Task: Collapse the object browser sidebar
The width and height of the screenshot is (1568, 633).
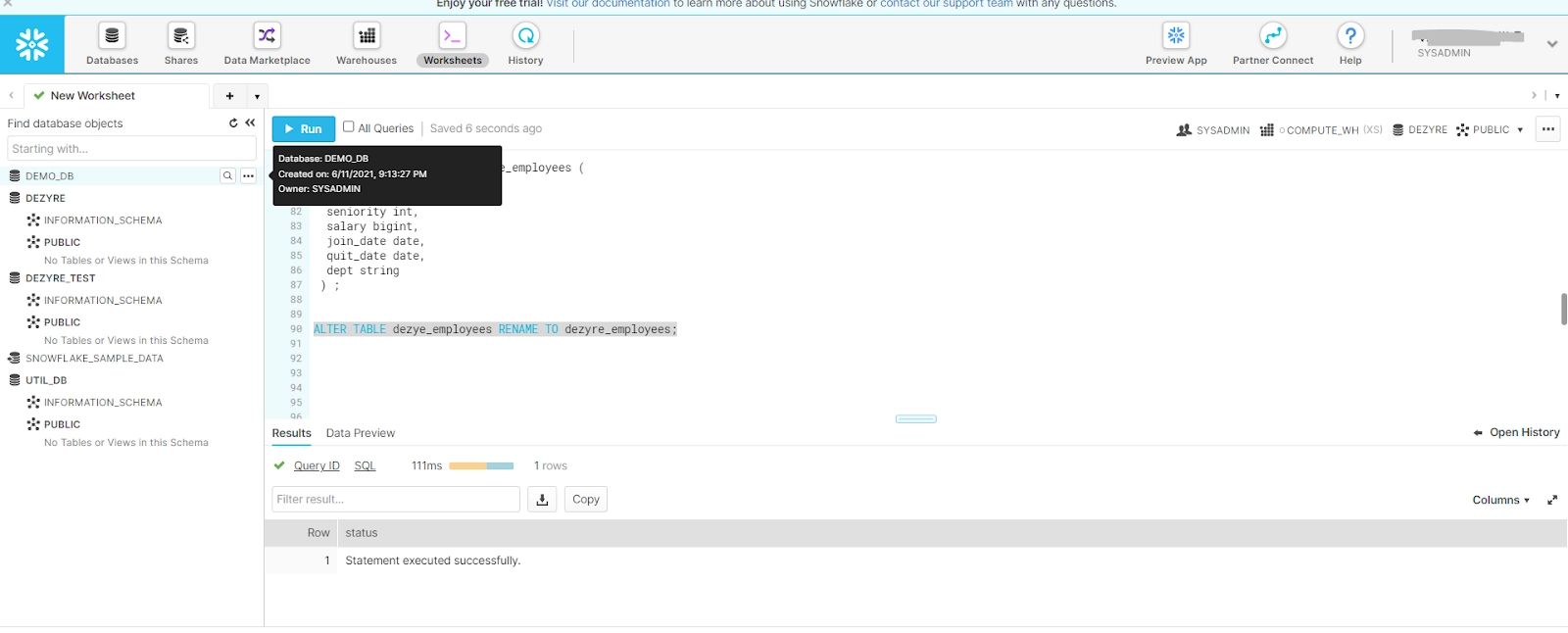Action: 250,123
